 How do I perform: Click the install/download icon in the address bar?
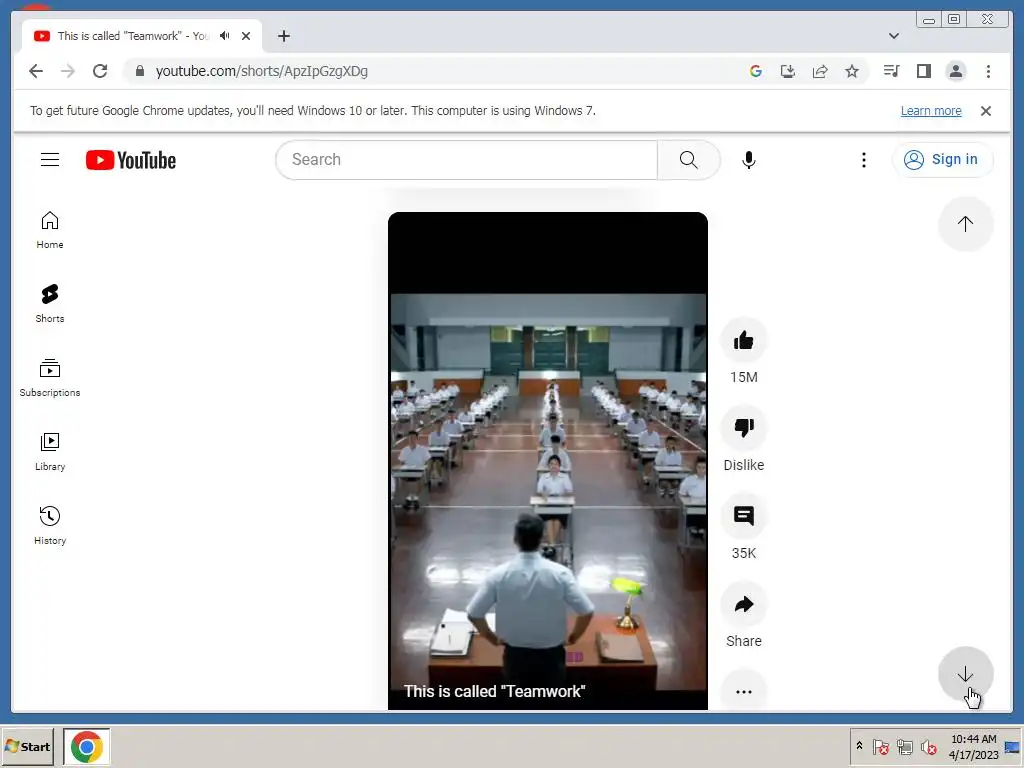click(788, 71)
